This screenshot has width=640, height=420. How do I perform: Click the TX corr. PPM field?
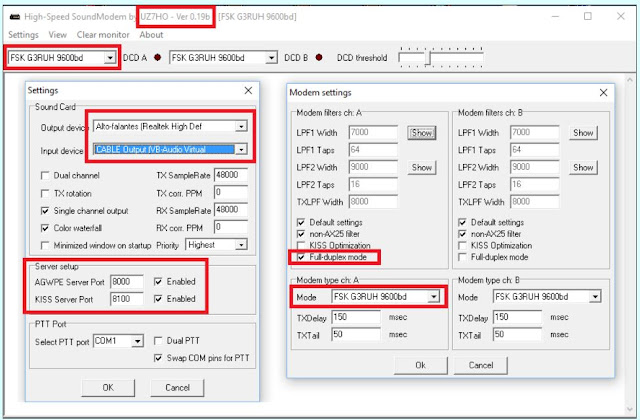(231, 192)
